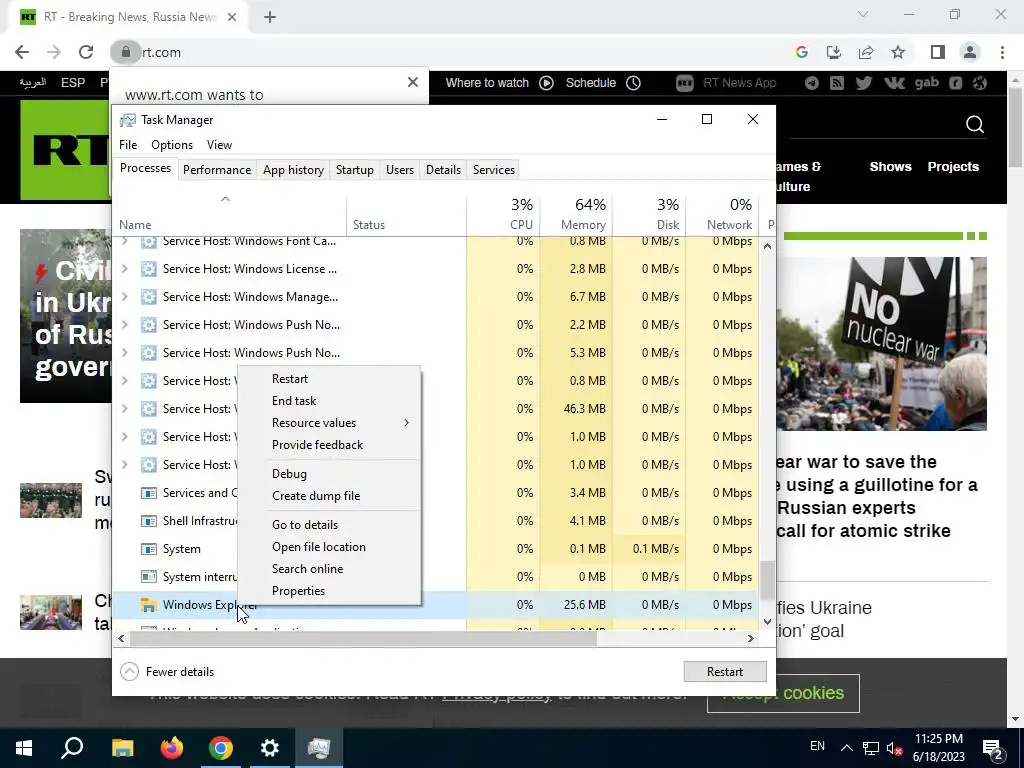1024x768 pixels.
Task: Open Task Manager File menu
Action: click(128, 145)
